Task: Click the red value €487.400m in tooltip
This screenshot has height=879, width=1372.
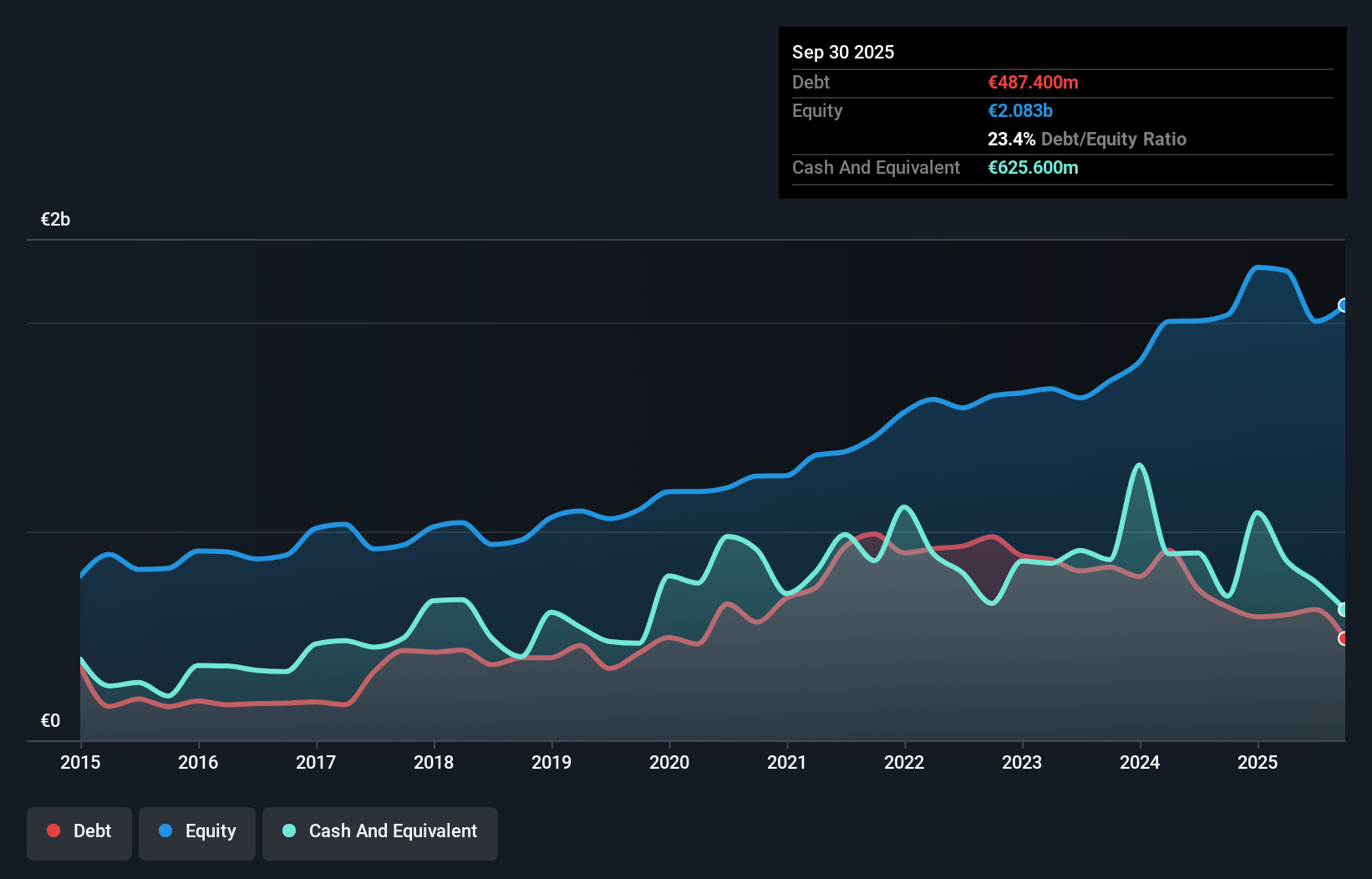Action: coord(1033,82)
